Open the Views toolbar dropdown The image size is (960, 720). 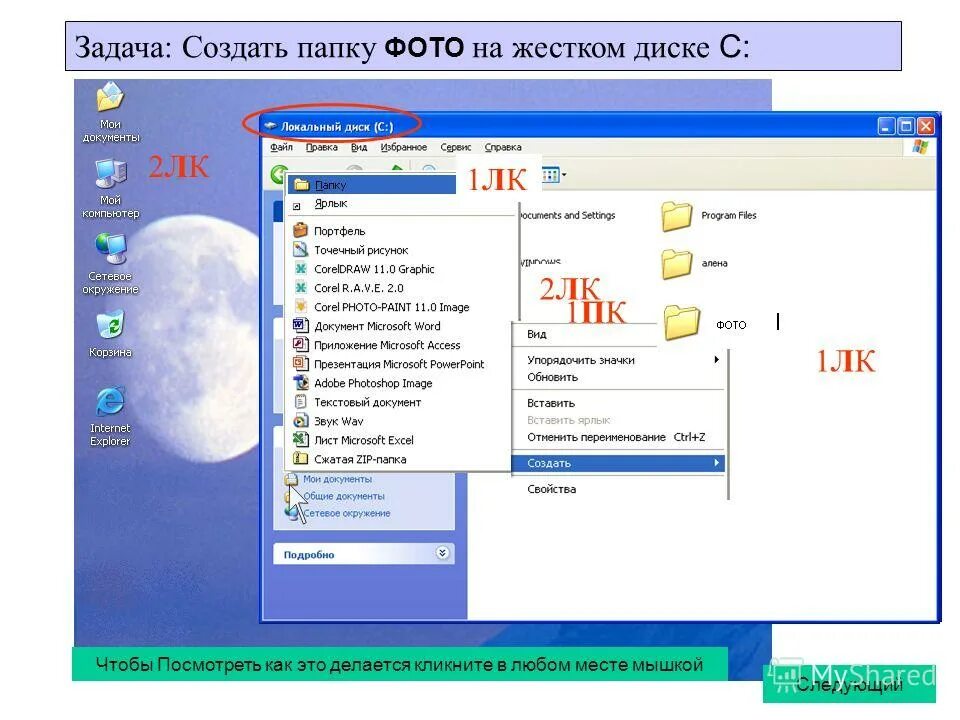pos(554,176)
